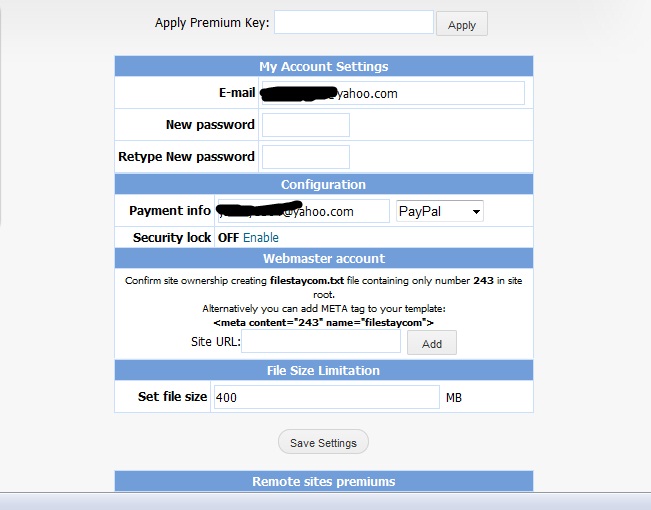Click the Configuration section header
Image resolution: width=651 pixels, height=510 pixels.
323,184
